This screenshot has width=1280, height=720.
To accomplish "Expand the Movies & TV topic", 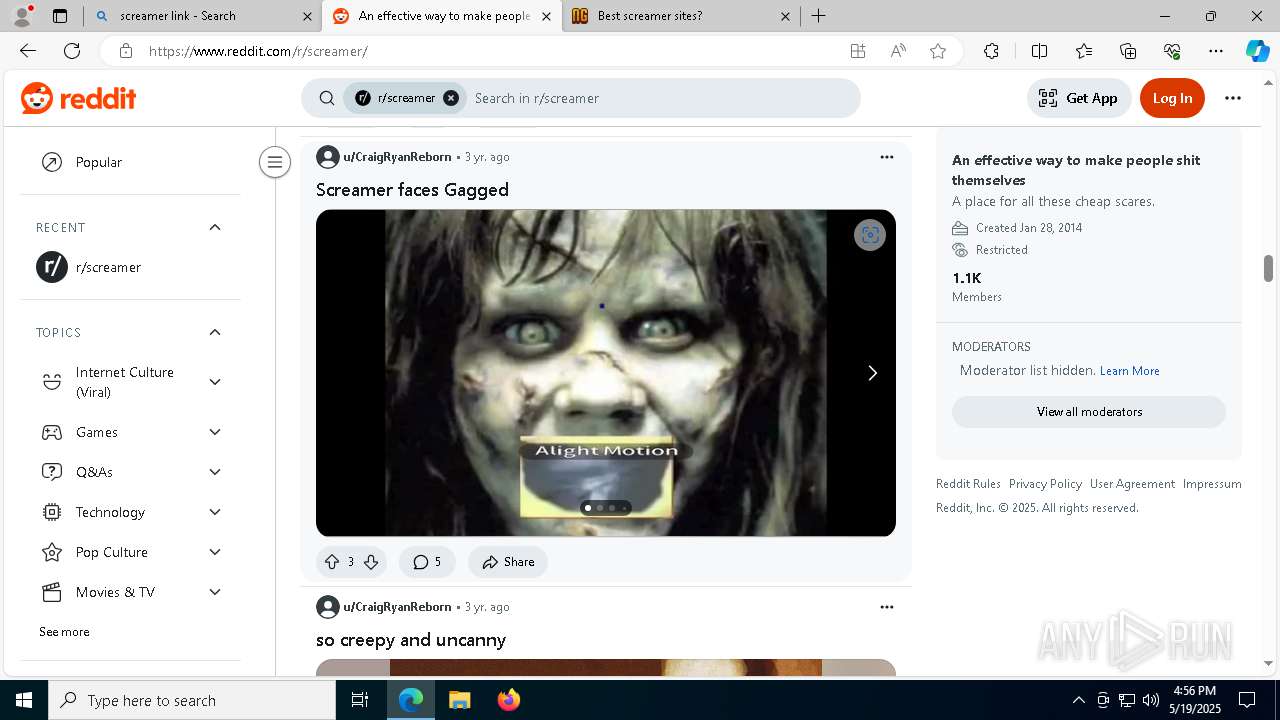I will pyautogui.click(x=215, y=592).
